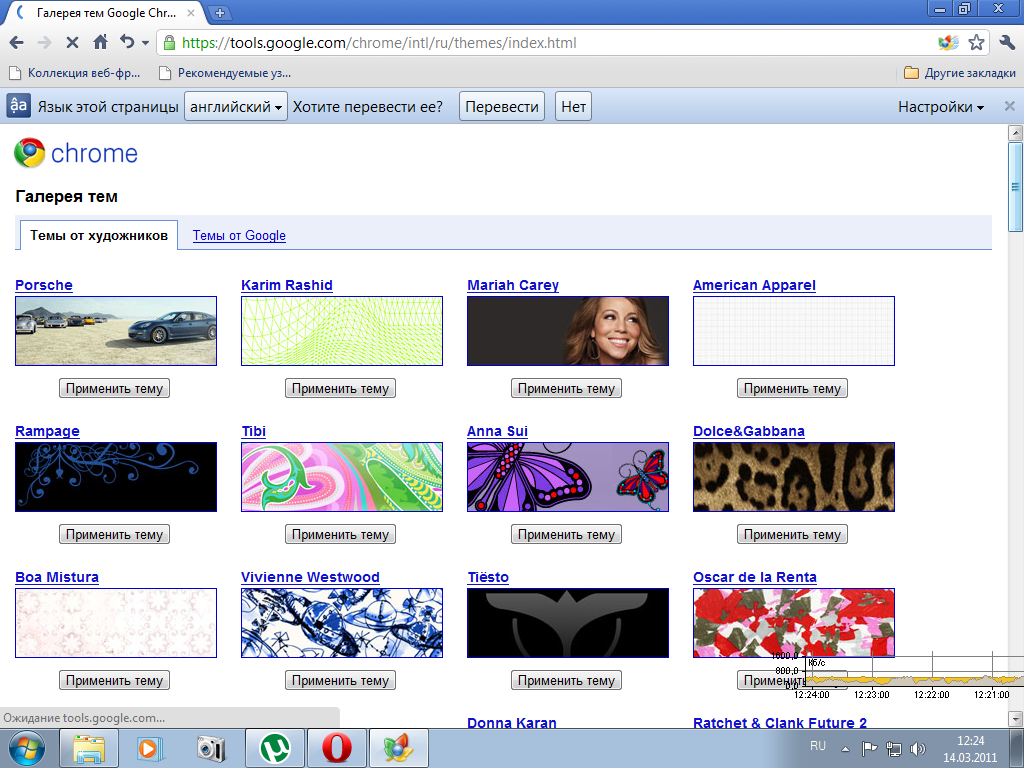The width and height of the screenshot is (1024, 768).
Task: Click the Anna Sui butterfly thumbnail
Action: [568, 477]
